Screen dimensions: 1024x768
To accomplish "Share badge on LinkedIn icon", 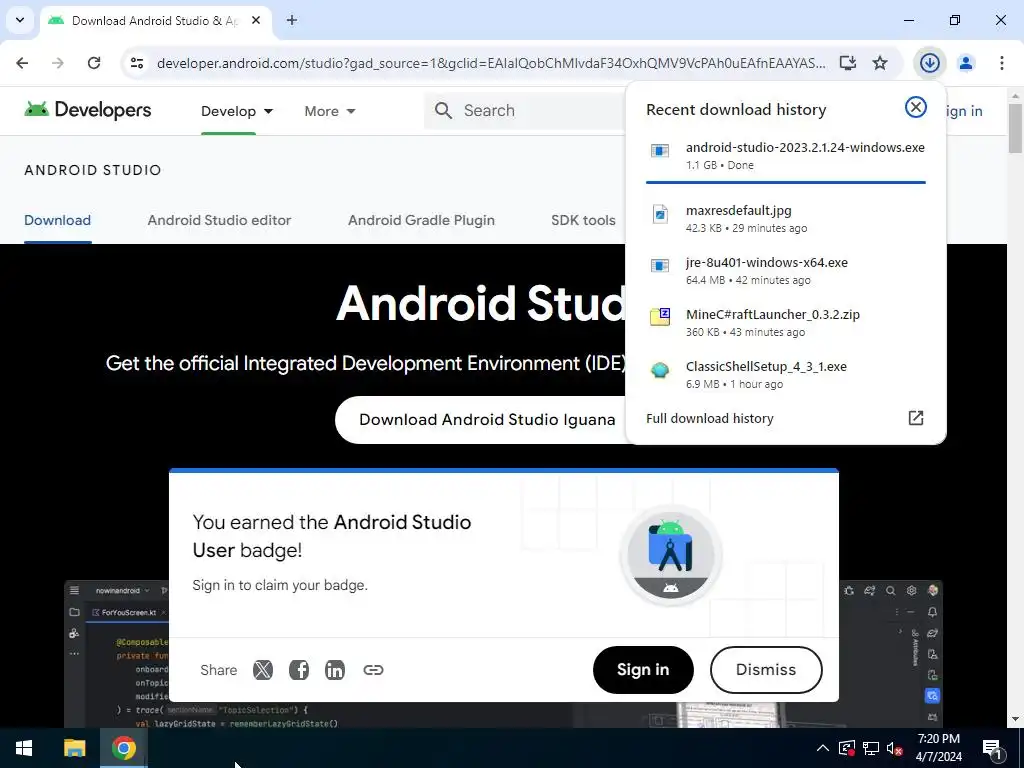I will (334, 670).
